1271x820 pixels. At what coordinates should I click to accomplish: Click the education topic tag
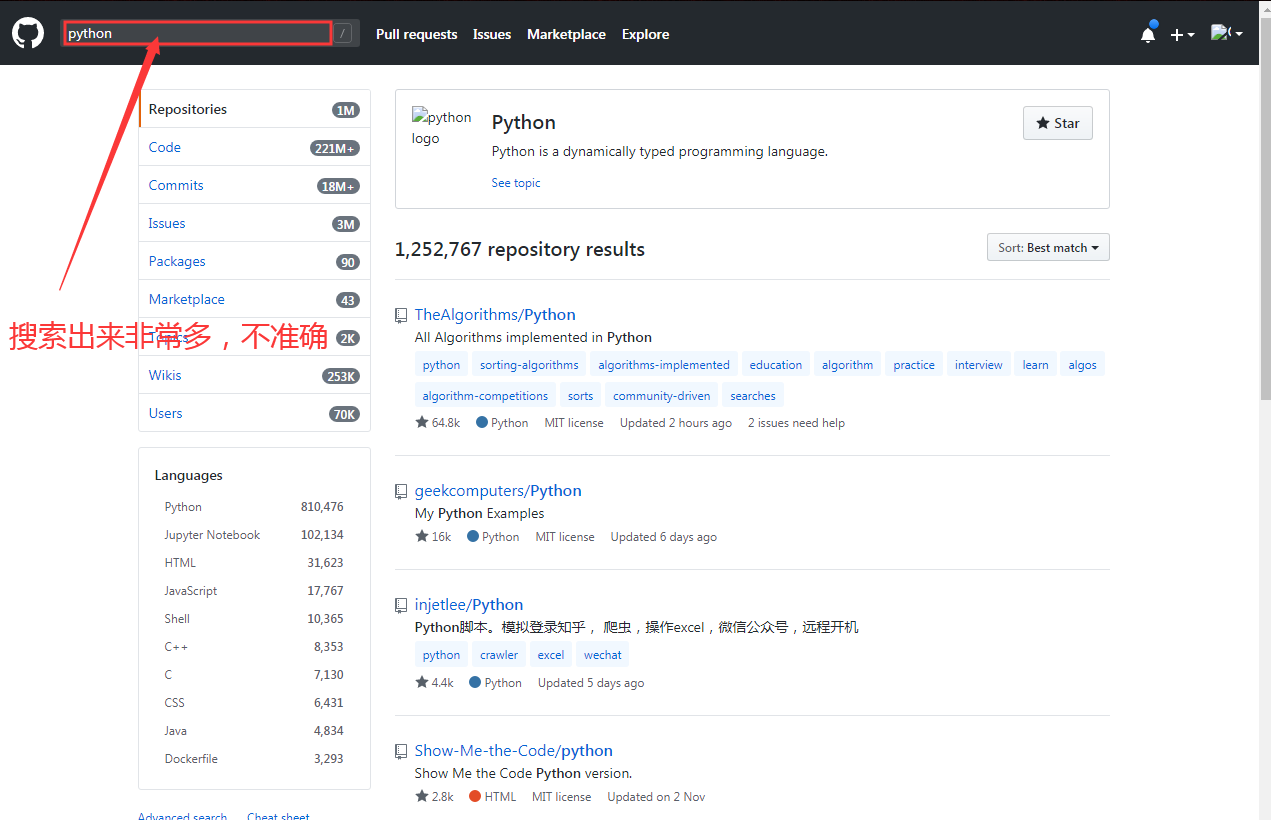[x=776, y=365]
